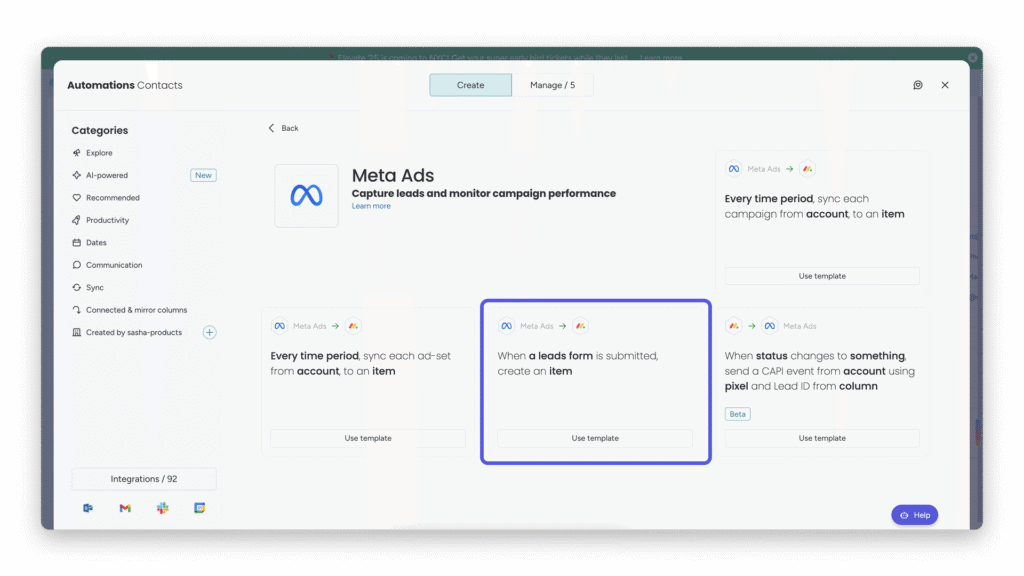The height and width of the screenshot is (576, 1024).
Task: Click the Explore rocket icon
Action: pyautogui.click(x=76, y=153)
